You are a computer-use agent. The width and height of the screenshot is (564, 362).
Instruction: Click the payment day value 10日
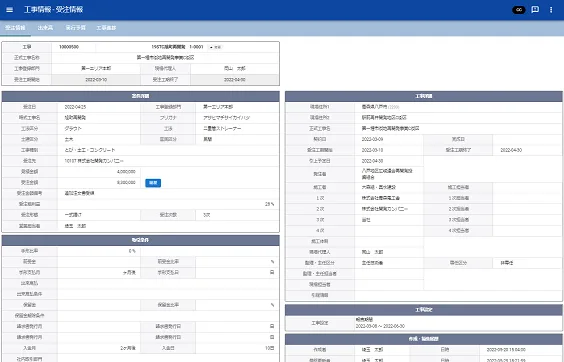[269, 348]
